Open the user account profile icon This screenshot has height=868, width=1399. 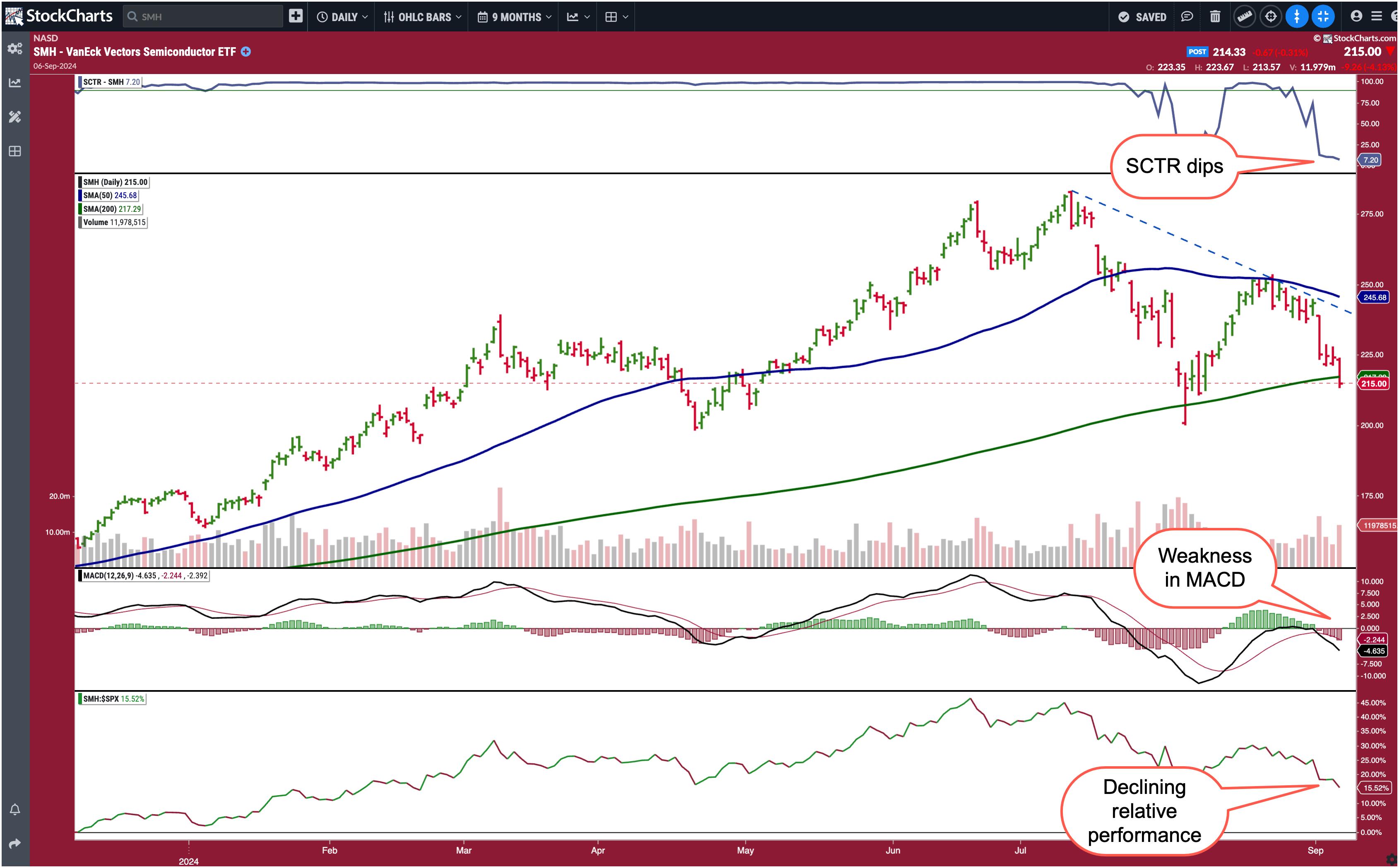coord(1356,16)
